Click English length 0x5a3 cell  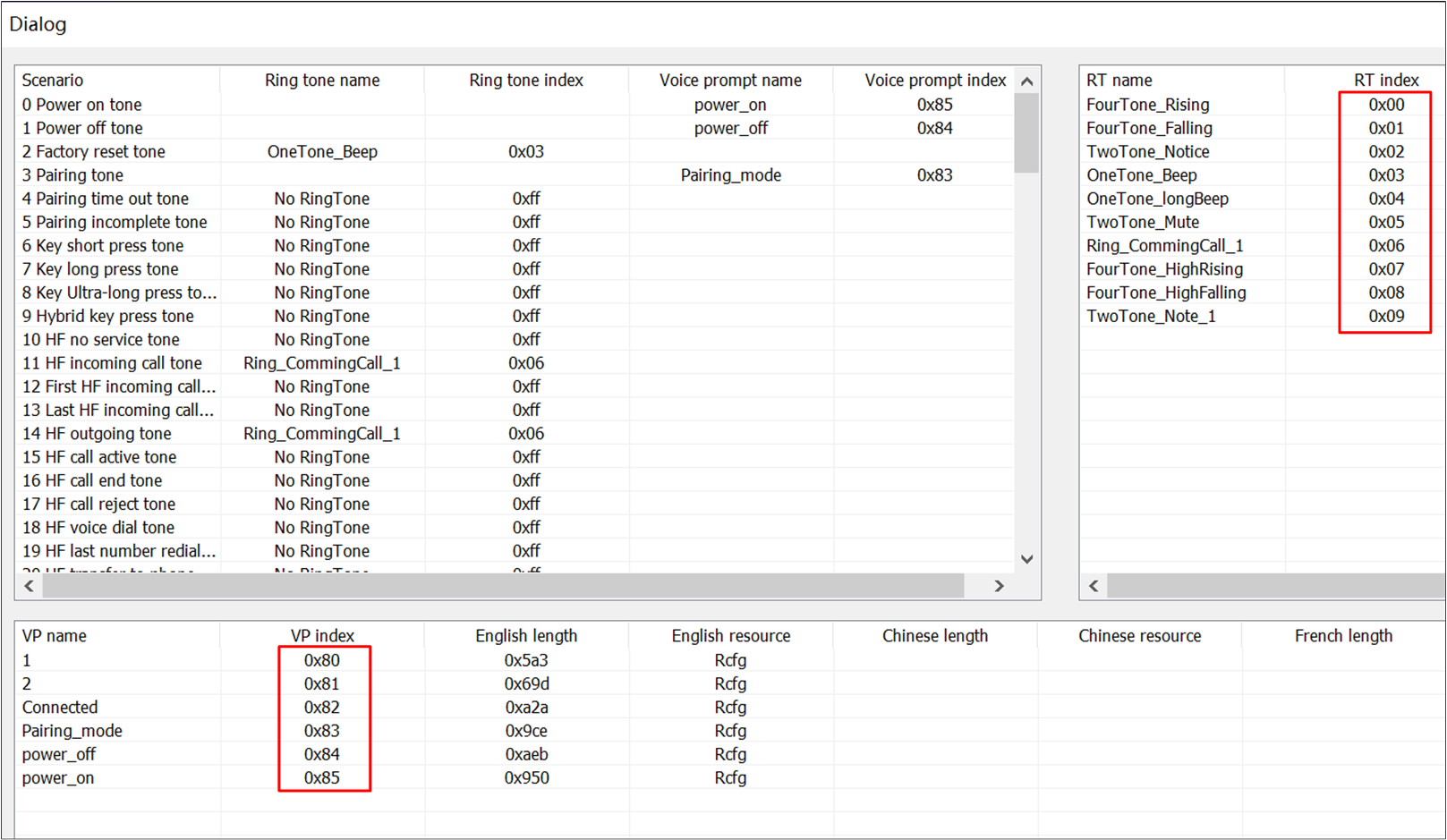coord(526,660)
